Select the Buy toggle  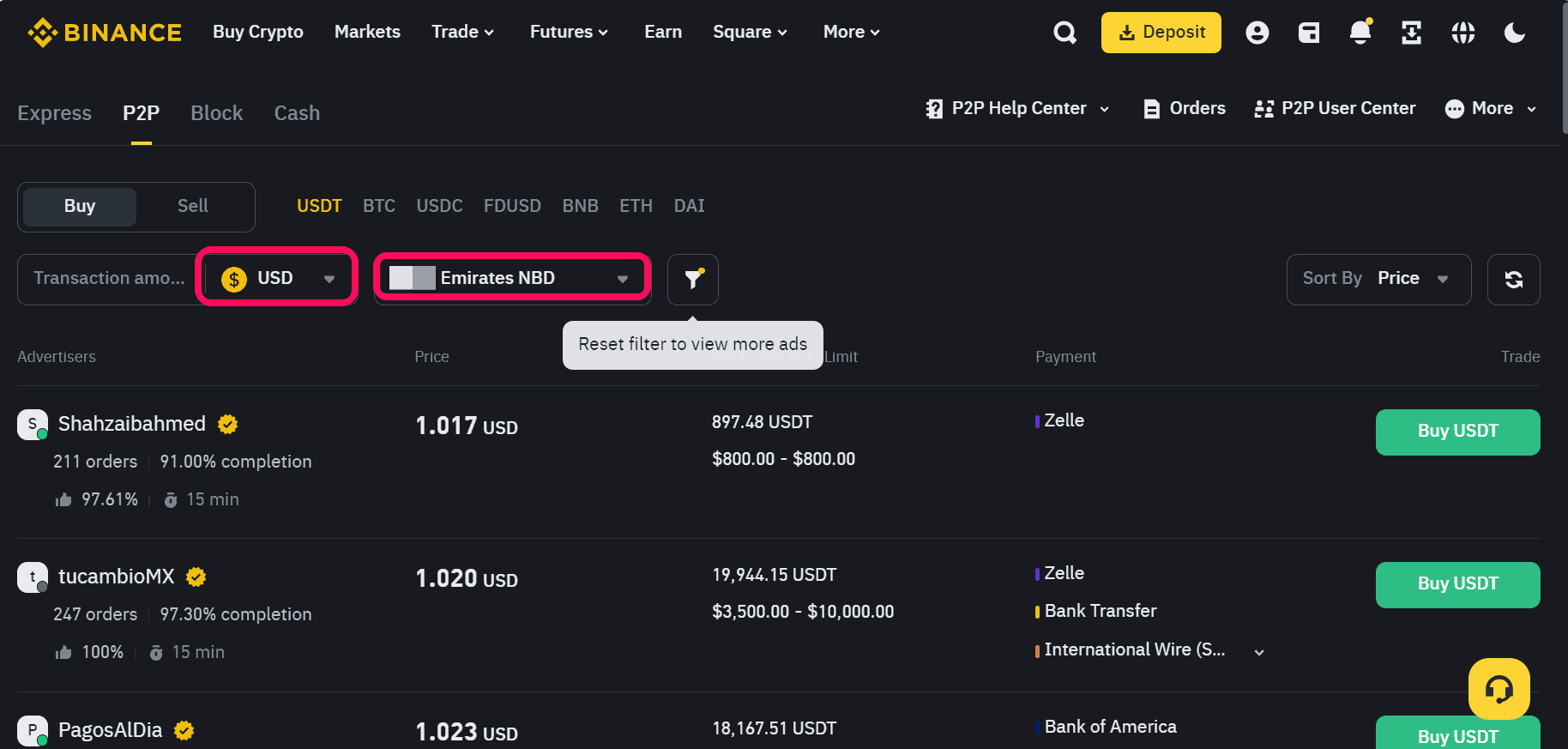[x=80, y=206]
